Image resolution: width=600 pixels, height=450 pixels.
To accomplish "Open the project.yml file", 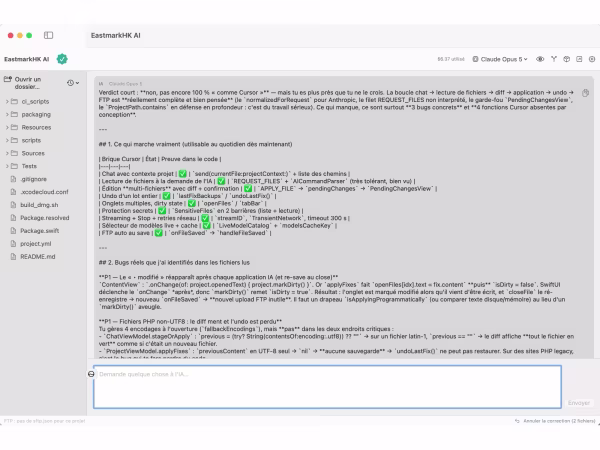I will 36,244.
